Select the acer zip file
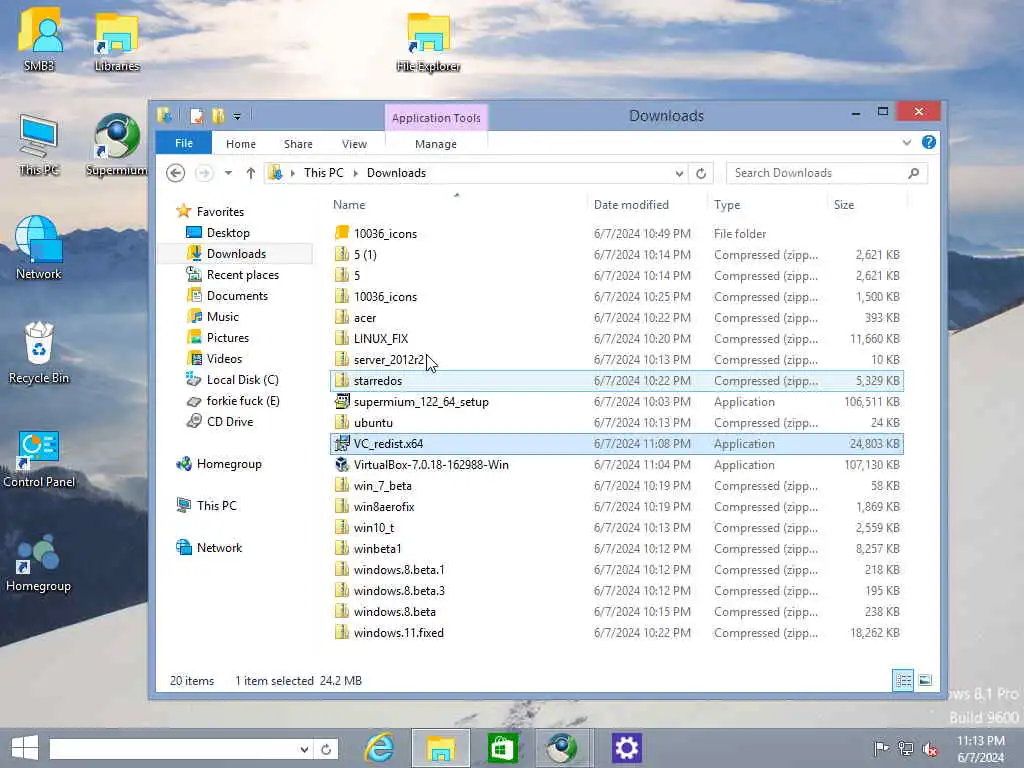This screenshot has width=1024, height=768. (617, 317)
